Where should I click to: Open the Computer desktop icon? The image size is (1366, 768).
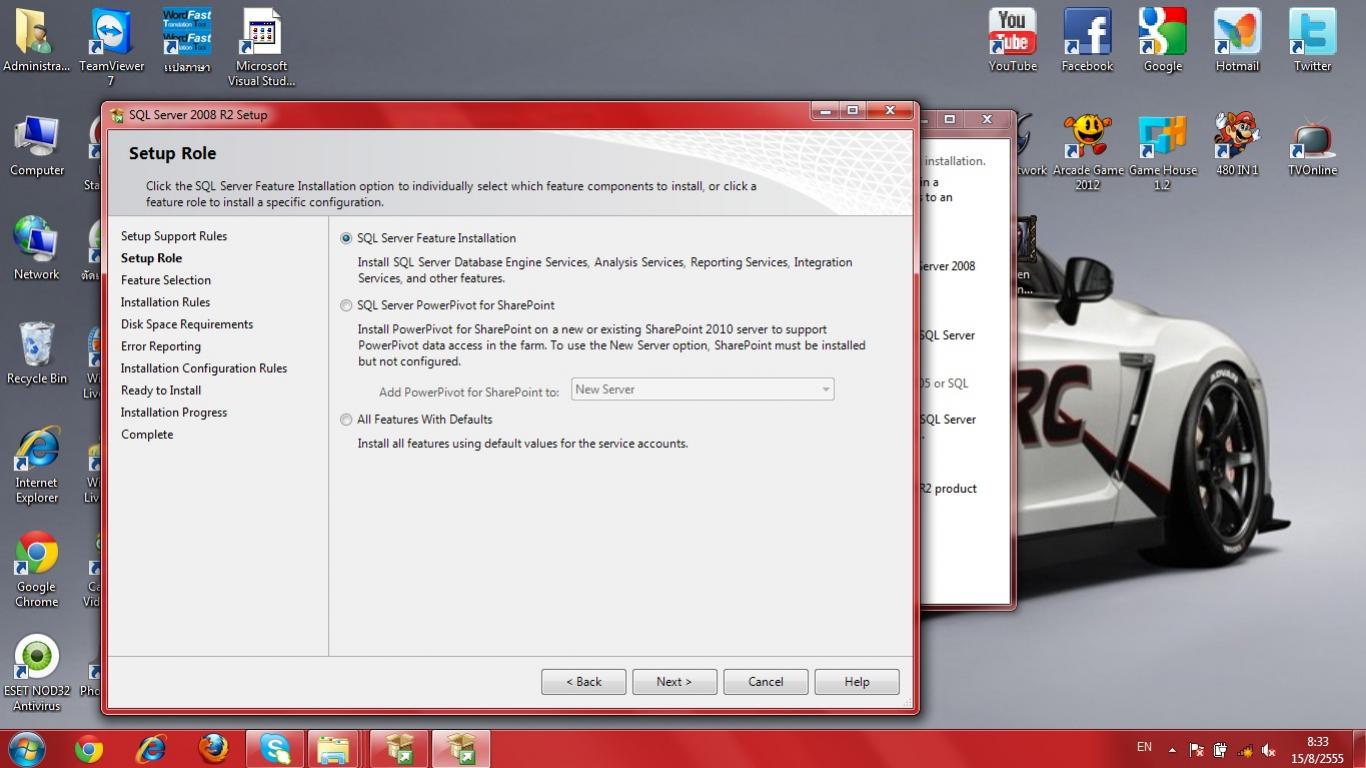[x=37, y=146]
